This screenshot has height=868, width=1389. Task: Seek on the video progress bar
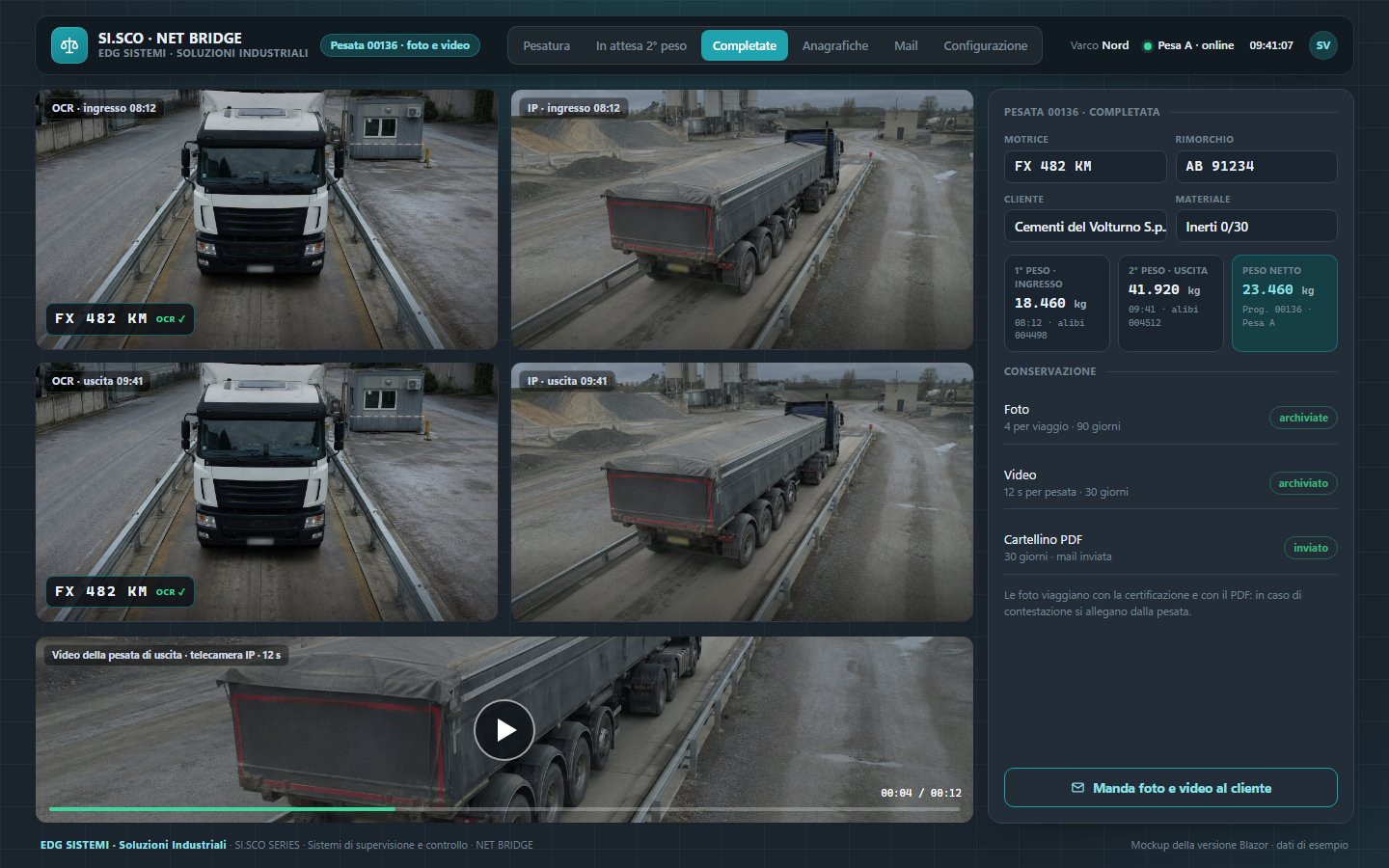(x=504, y=809)
